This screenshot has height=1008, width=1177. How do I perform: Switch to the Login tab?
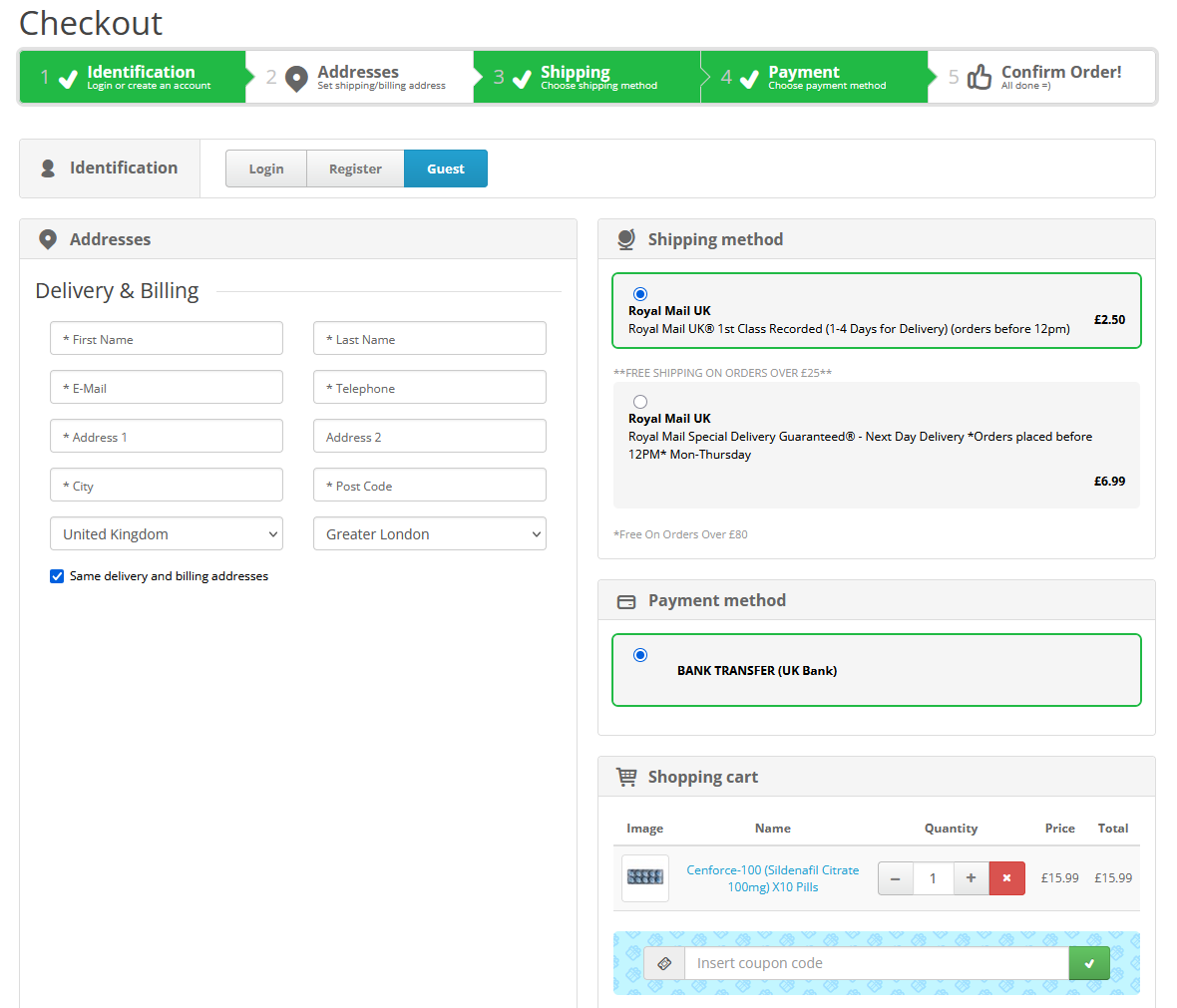(x=266, y=168)
